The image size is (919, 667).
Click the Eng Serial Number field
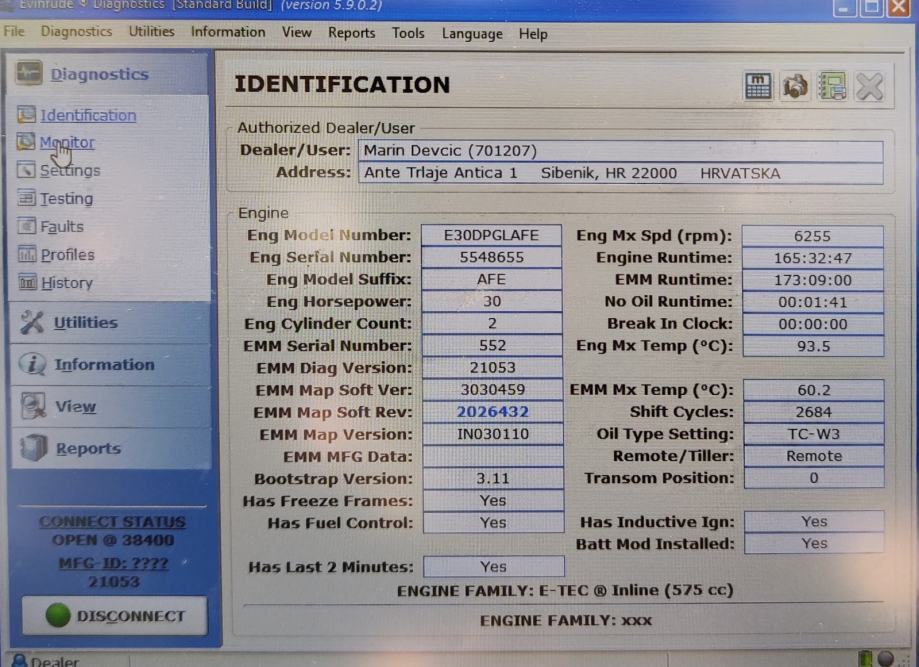[491, 258]
